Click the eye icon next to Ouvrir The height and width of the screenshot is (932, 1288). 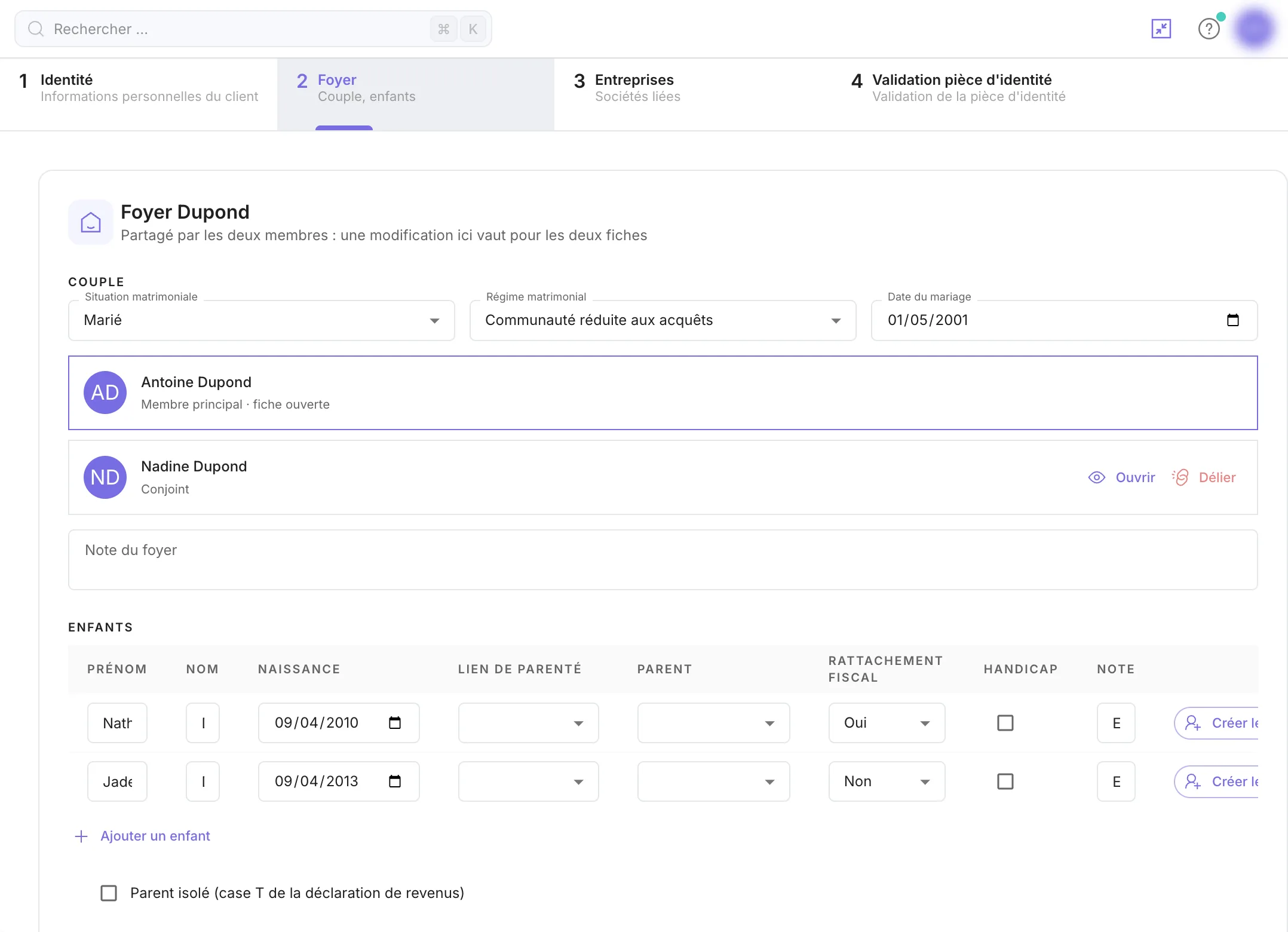point(1097,477)
